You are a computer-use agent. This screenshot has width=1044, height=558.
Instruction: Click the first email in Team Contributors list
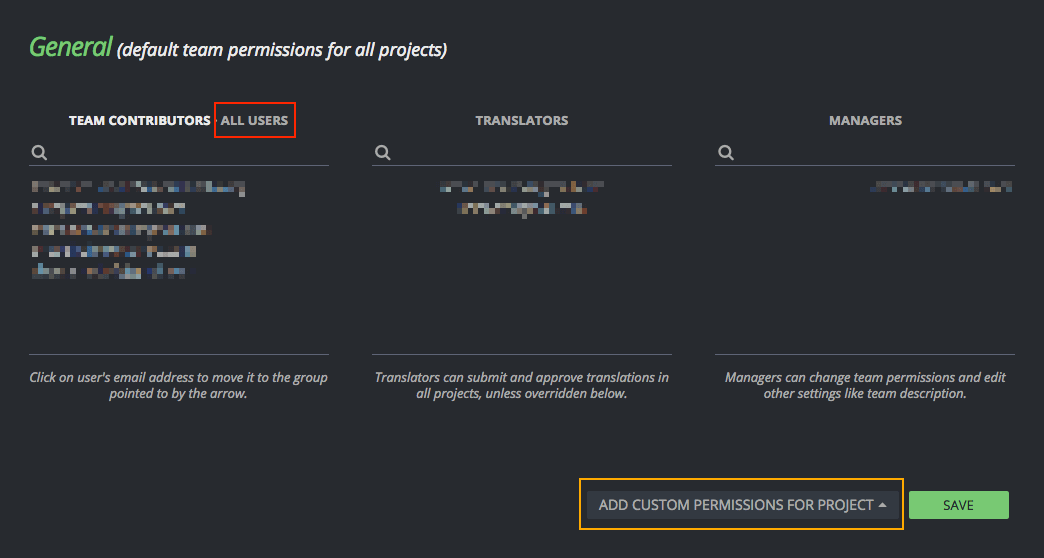[x=137, y=187]
